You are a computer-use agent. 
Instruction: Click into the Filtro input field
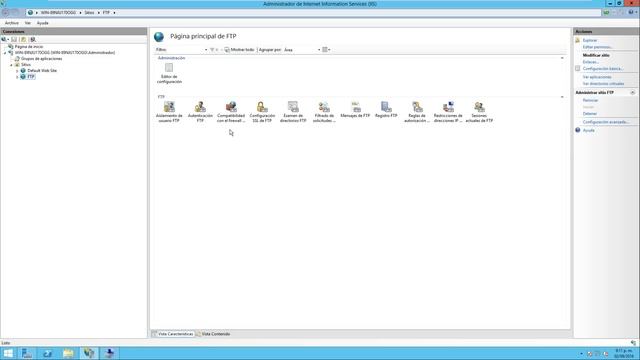[185, 50]
